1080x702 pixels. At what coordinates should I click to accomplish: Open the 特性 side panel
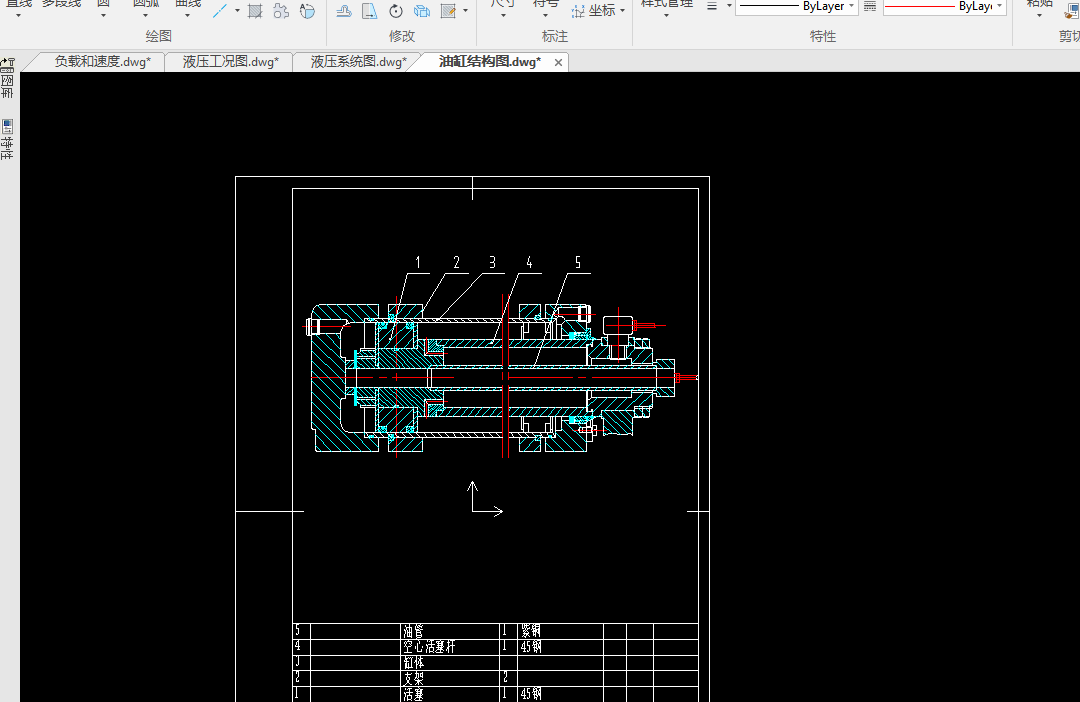tap(8, 140)
